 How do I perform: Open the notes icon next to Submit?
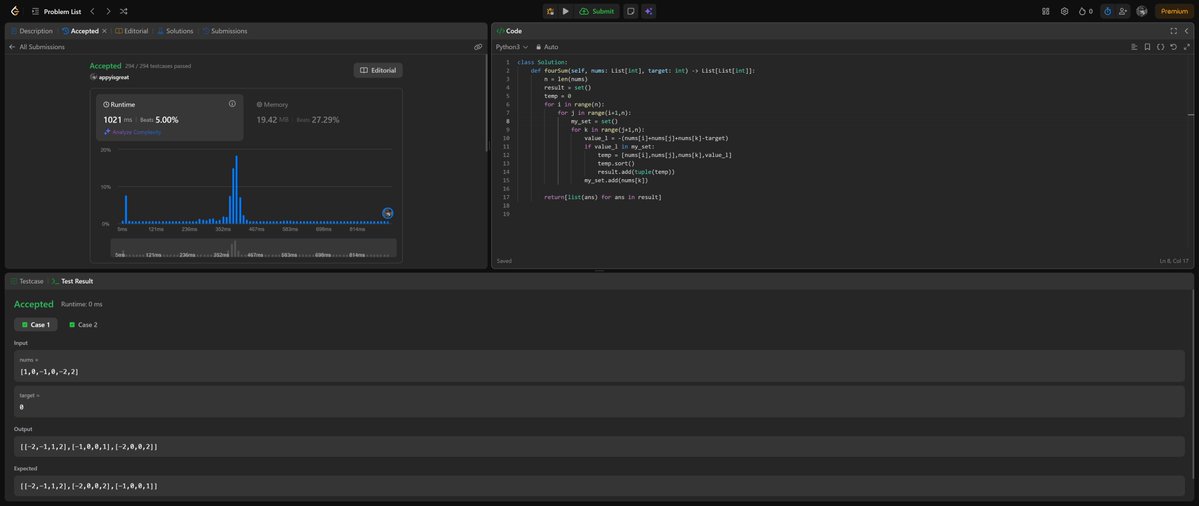pyautogui.click(x=630, y=11)
